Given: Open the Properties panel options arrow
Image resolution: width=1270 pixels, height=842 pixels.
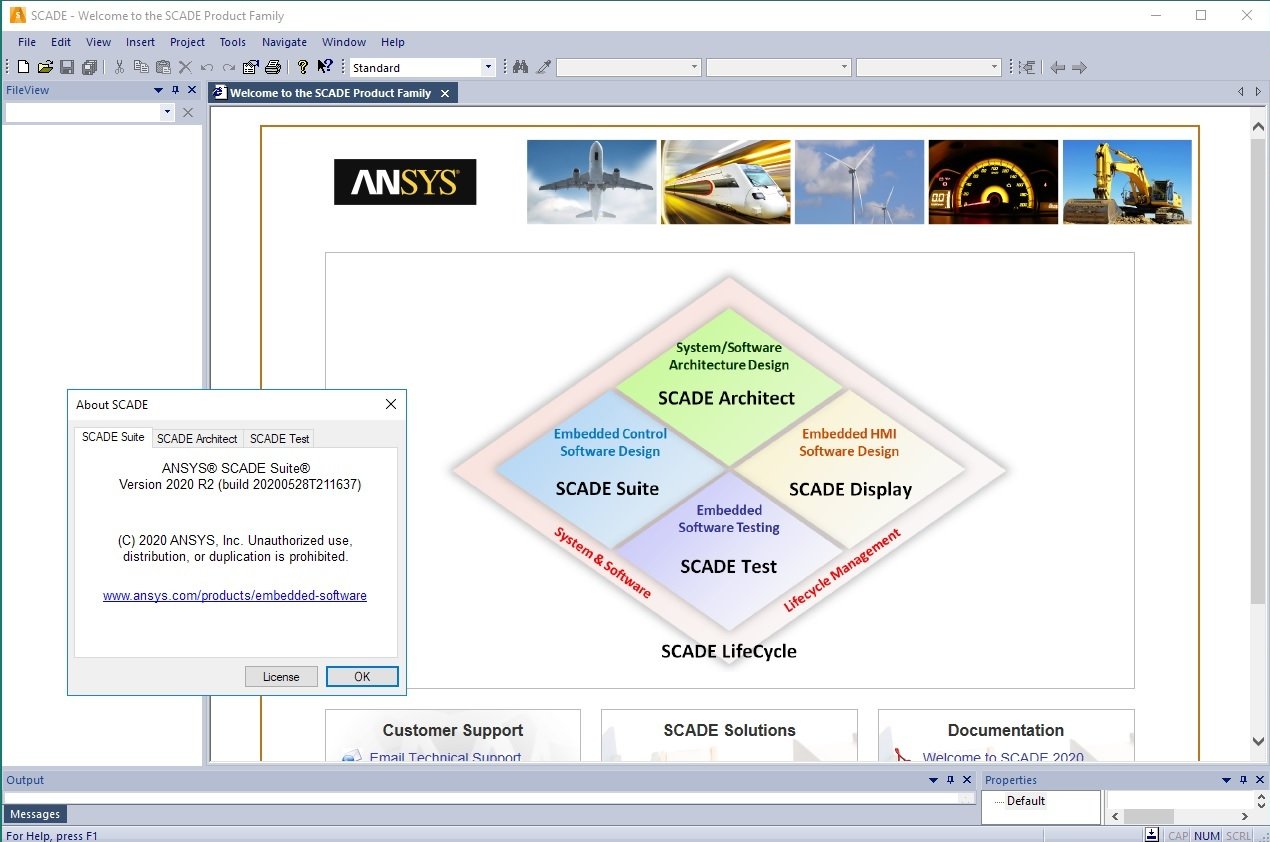Looking at the screenshot, I should [1226, 780].
